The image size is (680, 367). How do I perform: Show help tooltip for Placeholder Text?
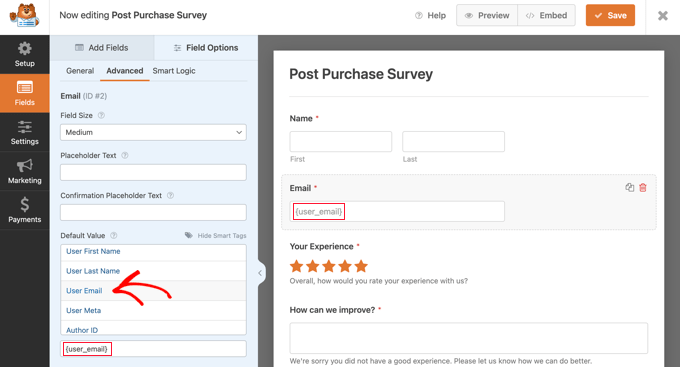125,155
